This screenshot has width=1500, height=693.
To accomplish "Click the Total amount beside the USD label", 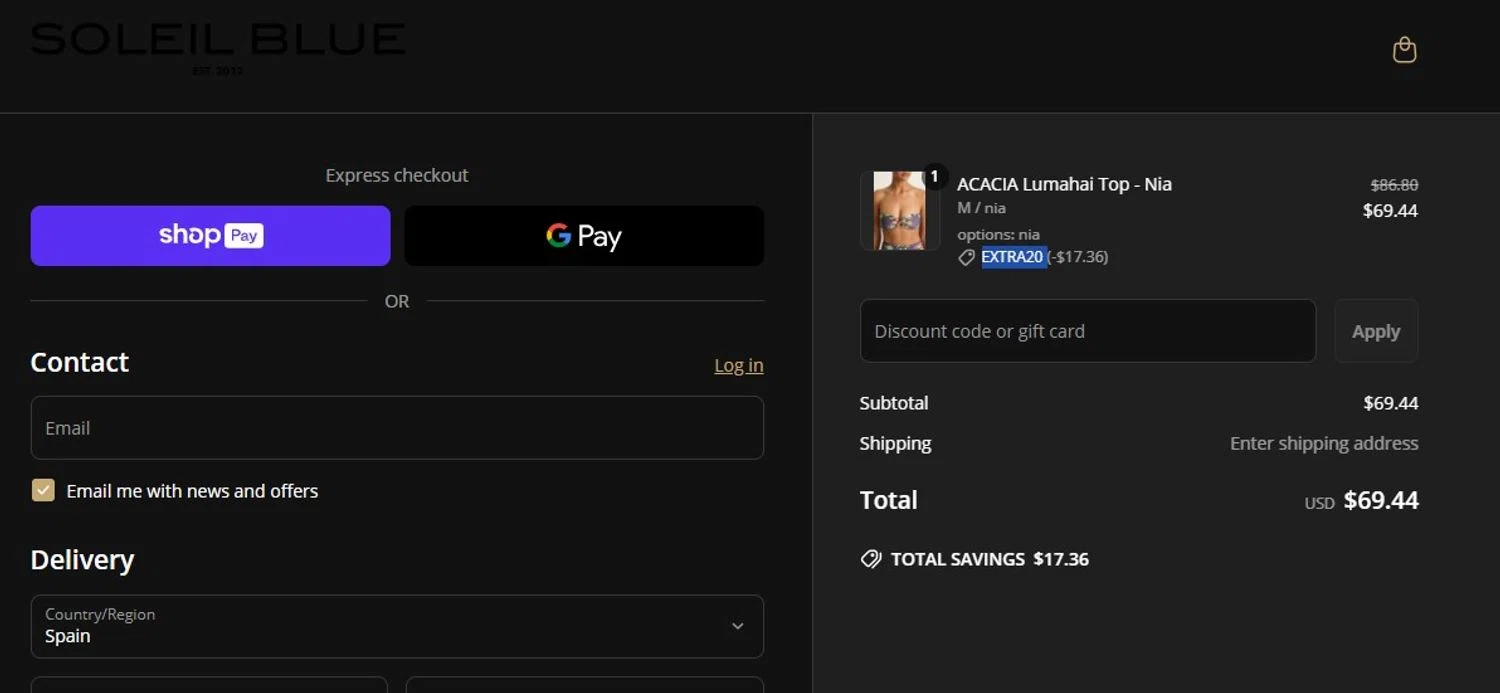I will point(1381,500).
